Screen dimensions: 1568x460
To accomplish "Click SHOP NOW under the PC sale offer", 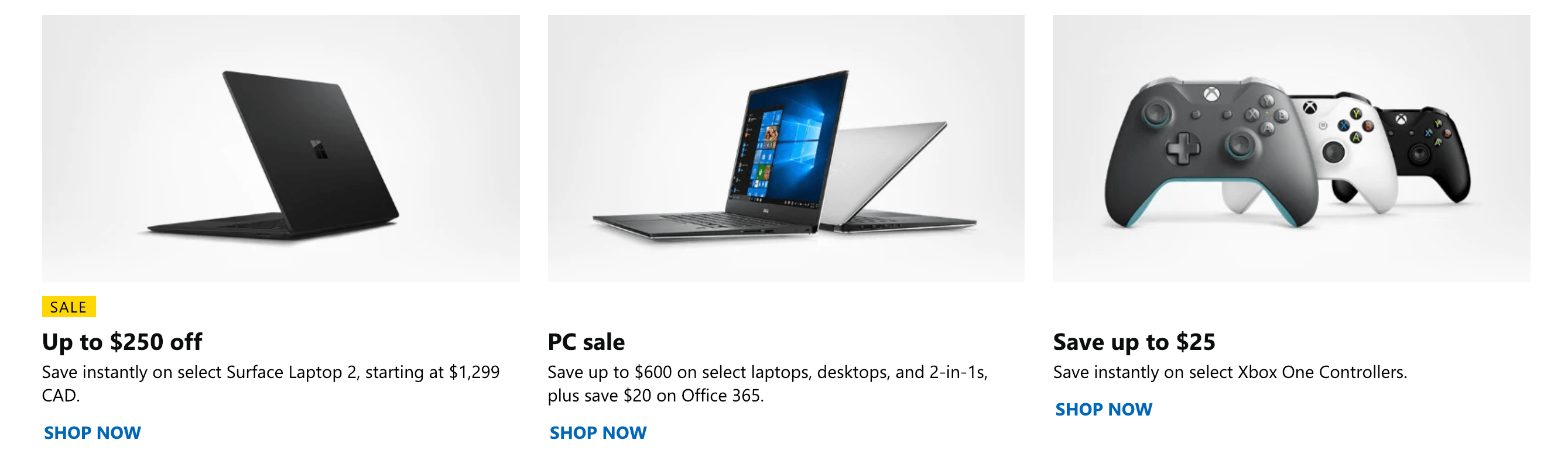I will tap(598, 432).
